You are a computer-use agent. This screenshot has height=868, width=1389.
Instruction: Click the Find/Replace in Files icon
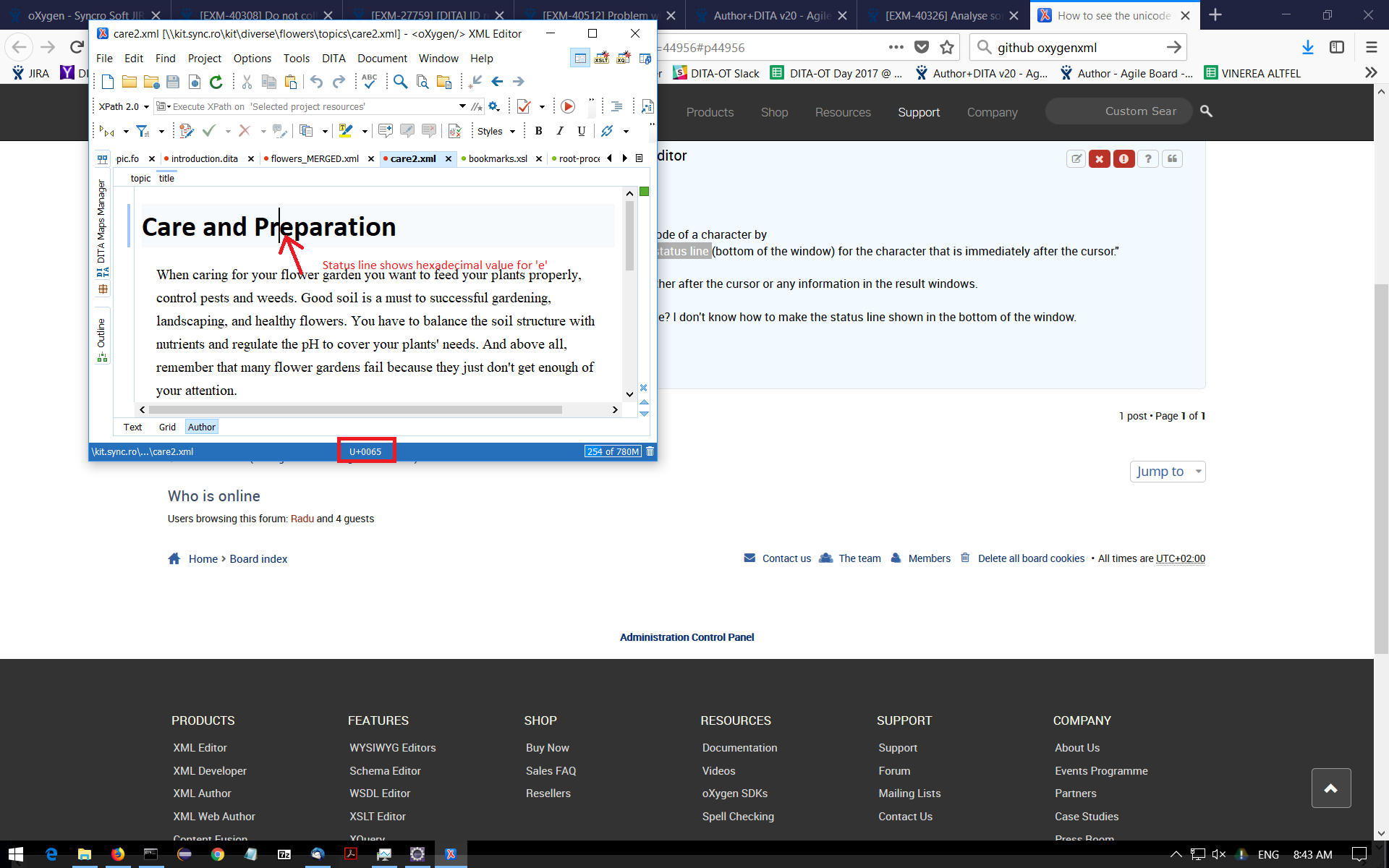click(x=422, y=82)
